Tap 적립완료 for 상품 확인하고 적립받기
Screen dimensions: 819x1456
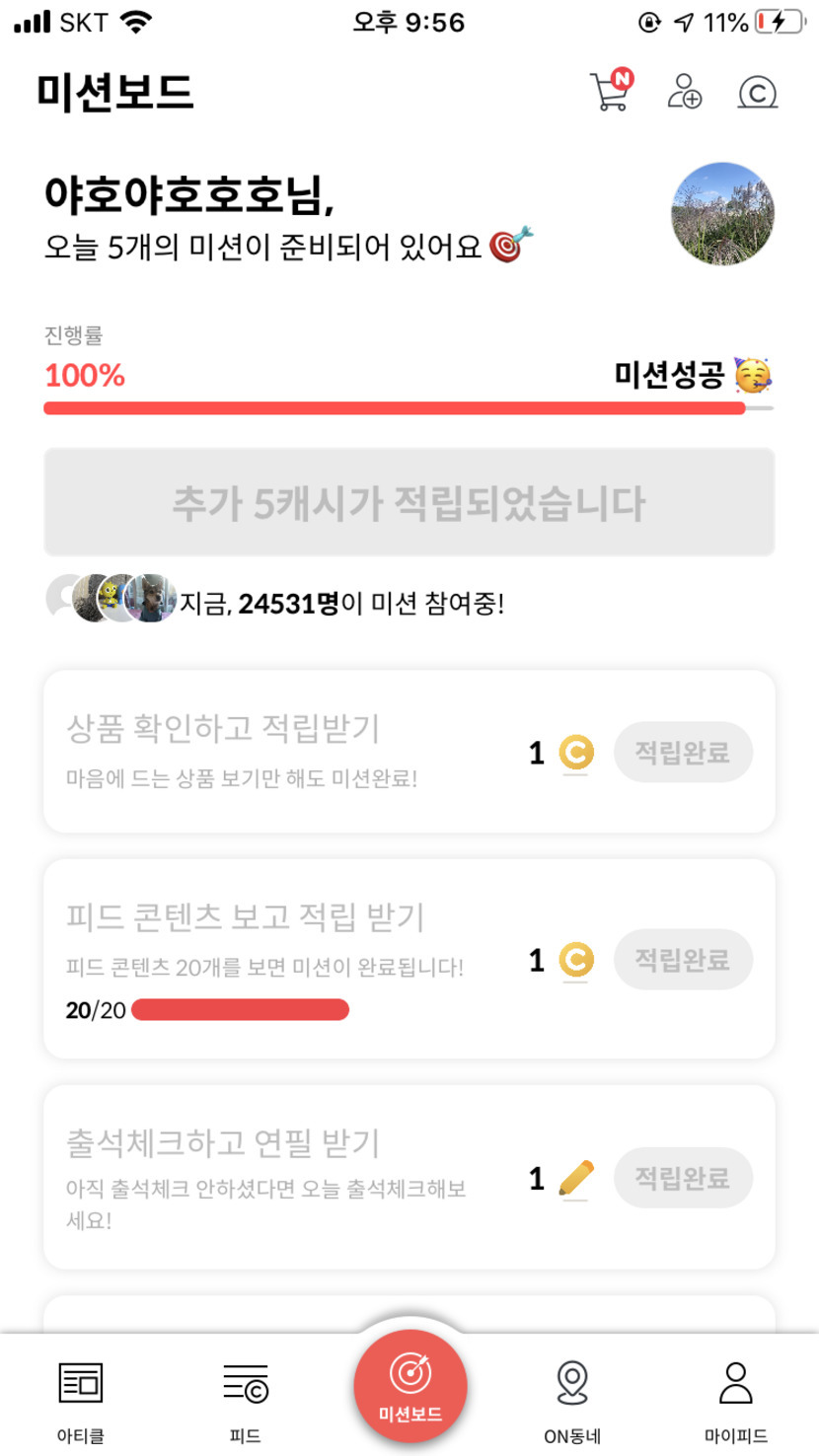coord(683,753)
